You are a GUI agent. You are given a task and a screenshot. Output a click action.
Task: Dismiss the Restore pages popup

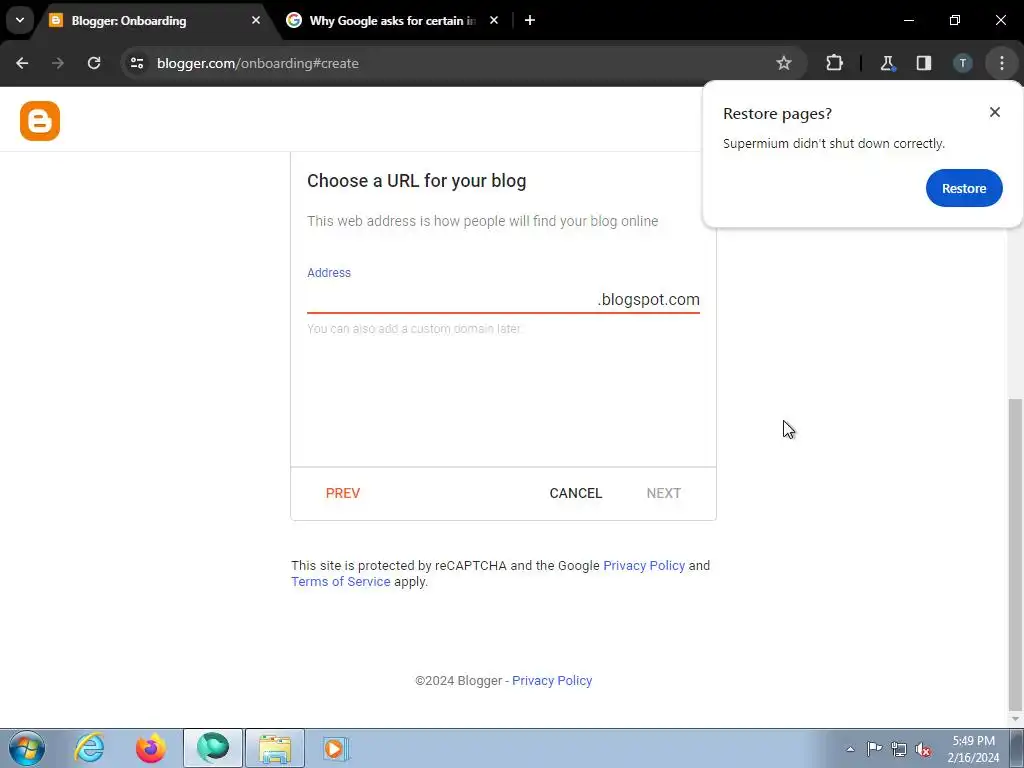(x=995, y=112)
